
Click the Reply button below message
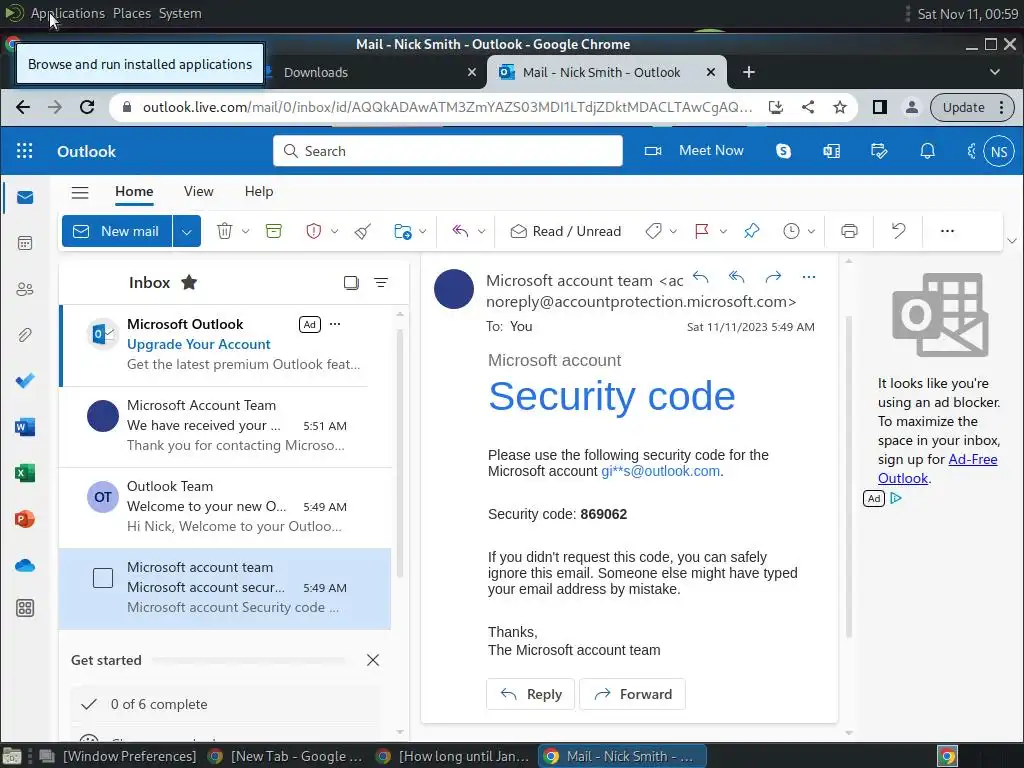click(x=530, y=694)
